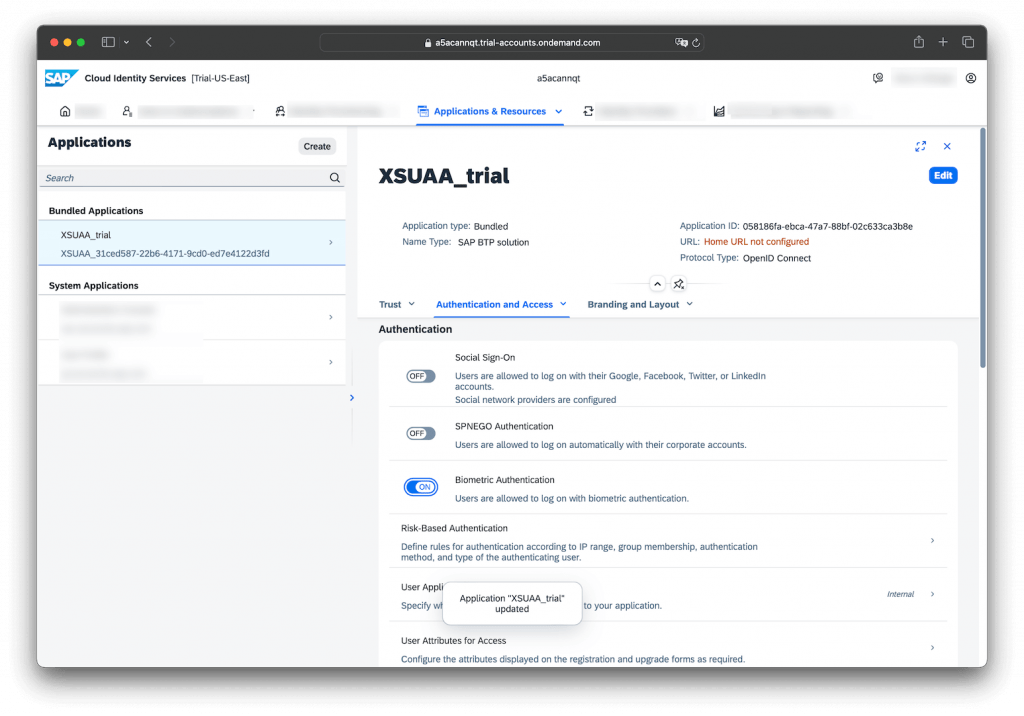Turn off Biometric Authentication switch
This screenshot has width=1024, height=716.
421,487
